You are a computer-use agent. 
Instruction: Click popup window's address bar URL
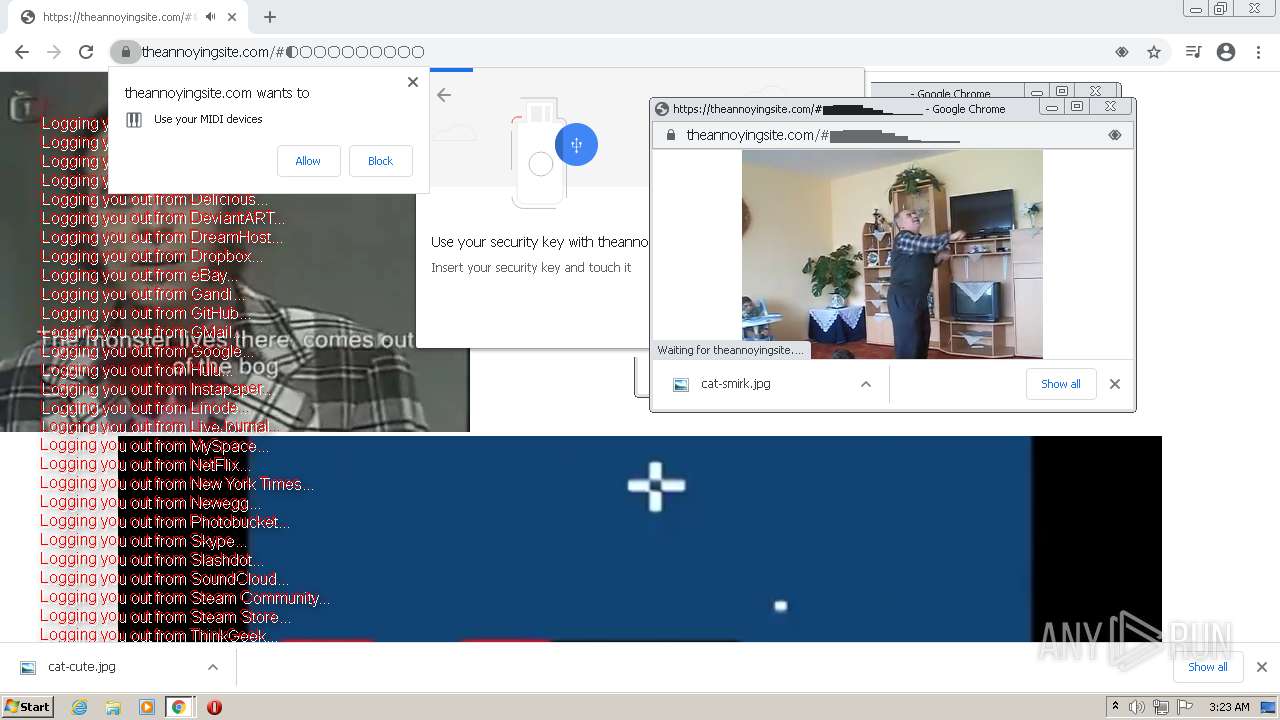point(822,135)
